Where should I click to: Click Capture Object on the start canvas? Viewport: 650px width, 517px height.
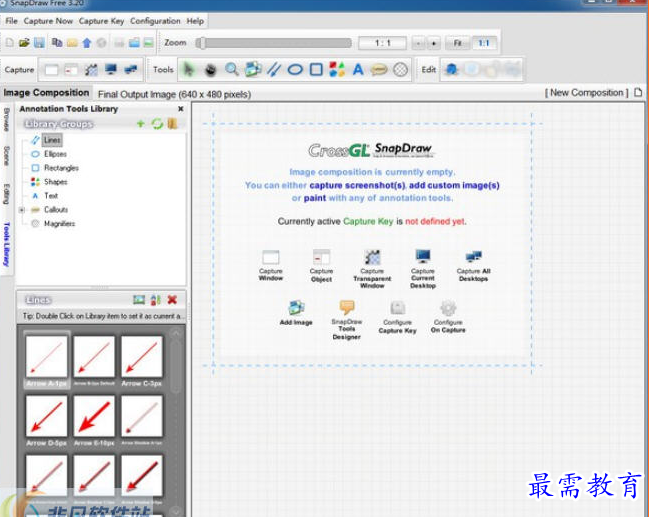coord(321,266)
